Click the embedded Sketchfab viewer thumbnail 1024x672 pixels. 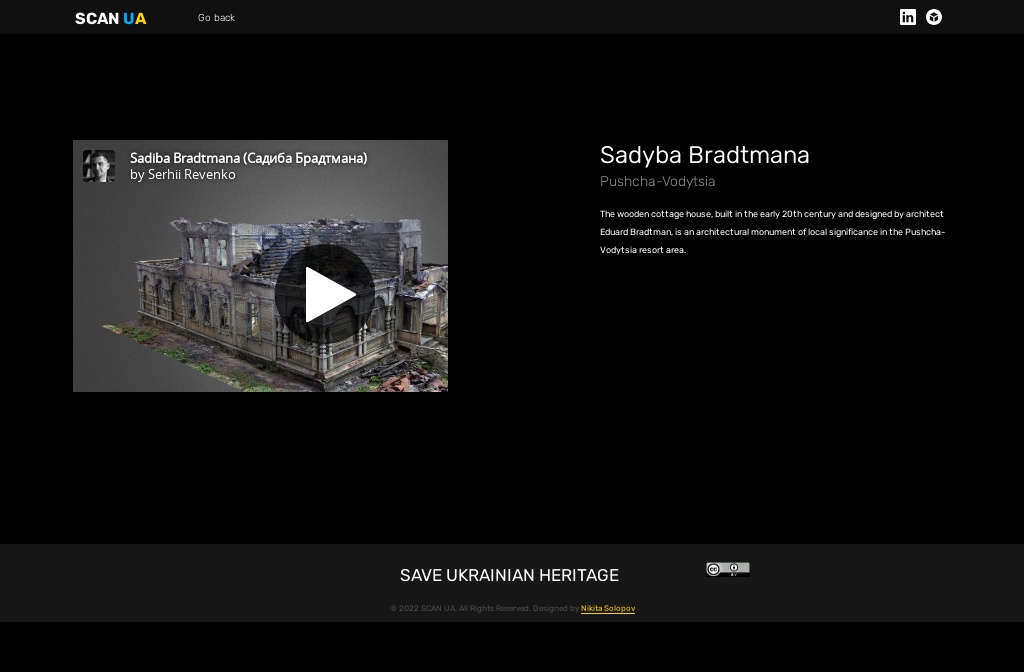[260, 293]
